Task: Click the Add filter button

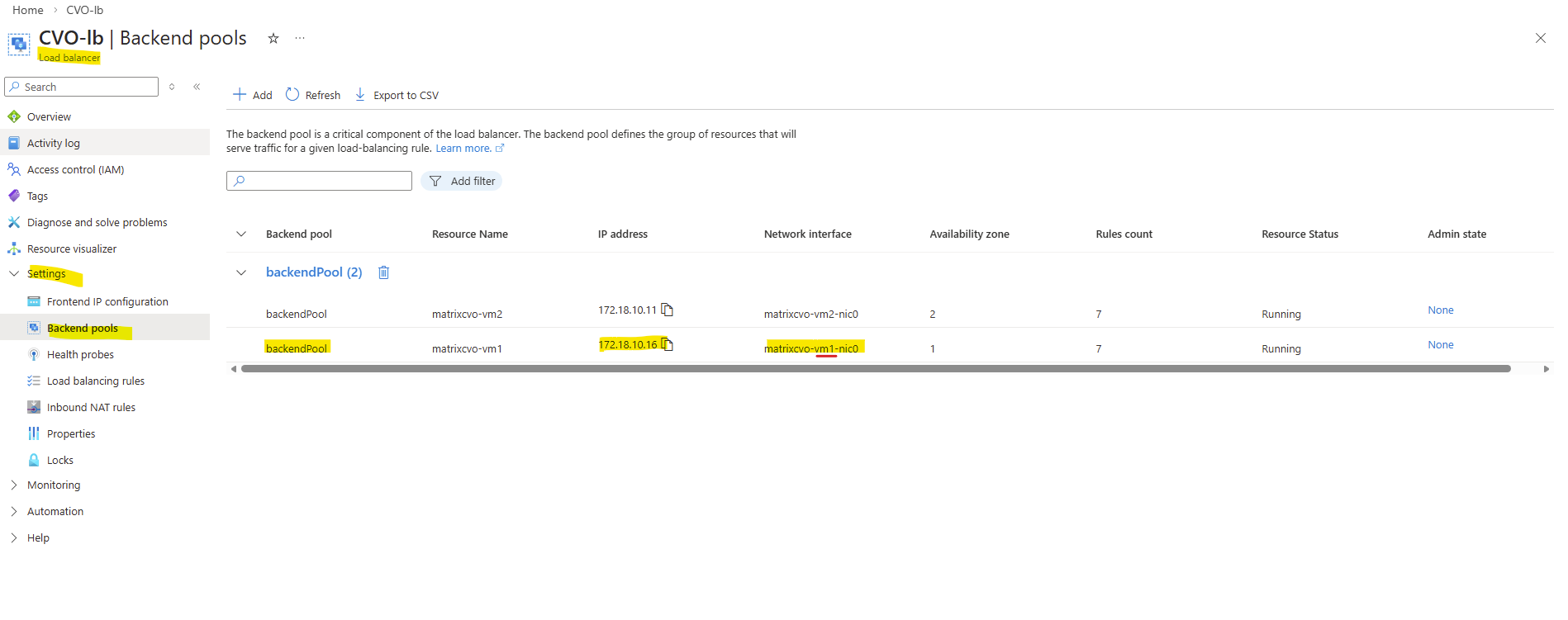Action: tap(462, 182)
